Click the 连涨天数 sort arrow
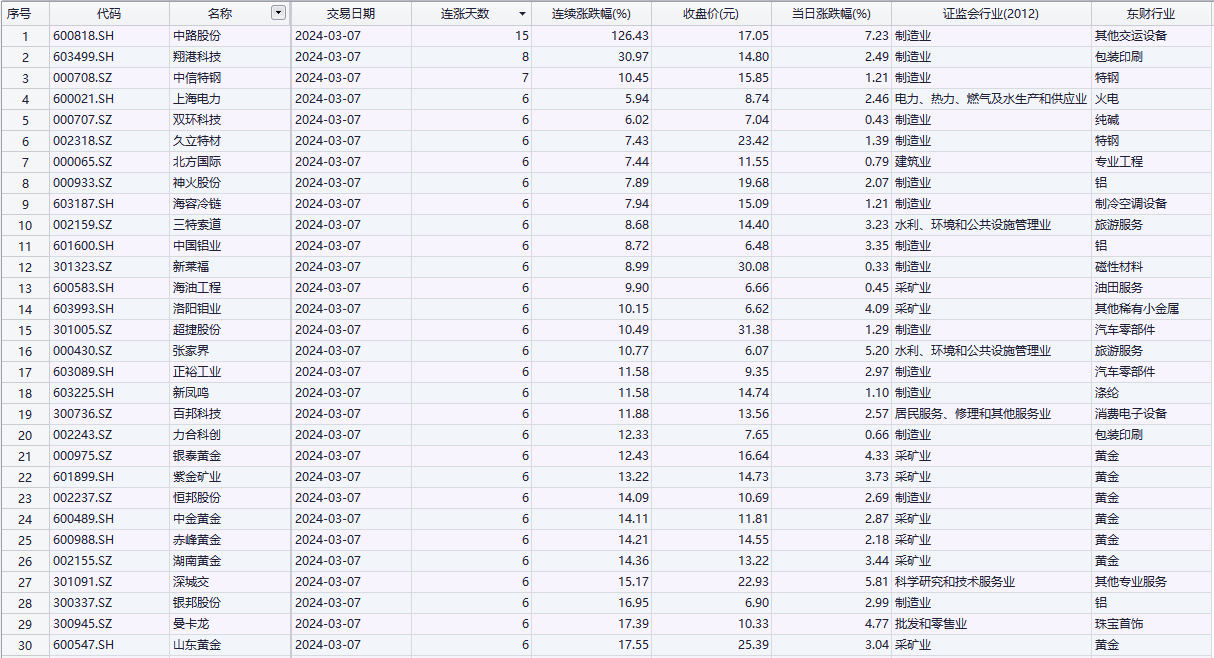1214x658 pixels. [521, 14]
